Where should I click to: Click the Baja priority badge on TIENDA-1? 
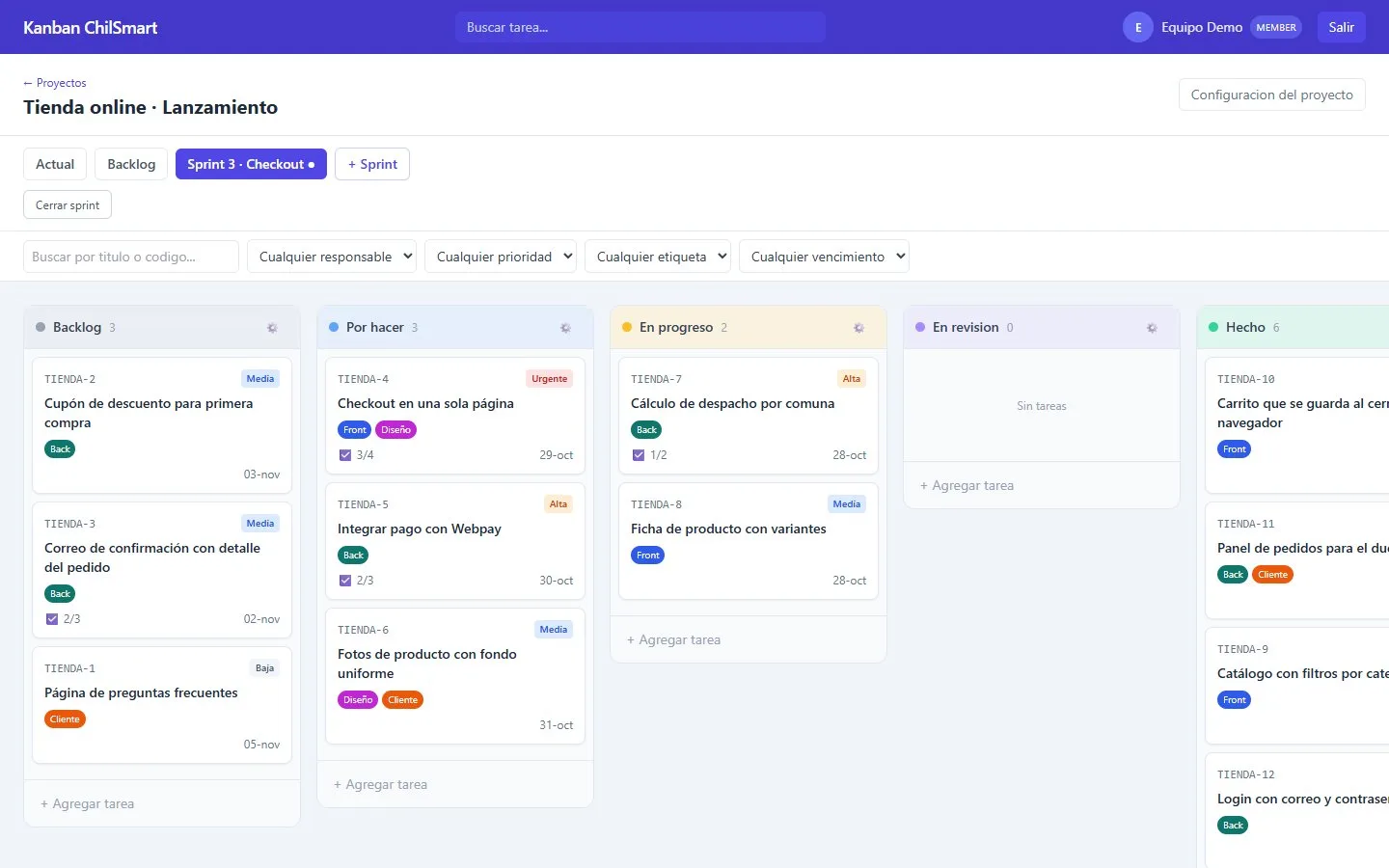(x=264, y=668)
